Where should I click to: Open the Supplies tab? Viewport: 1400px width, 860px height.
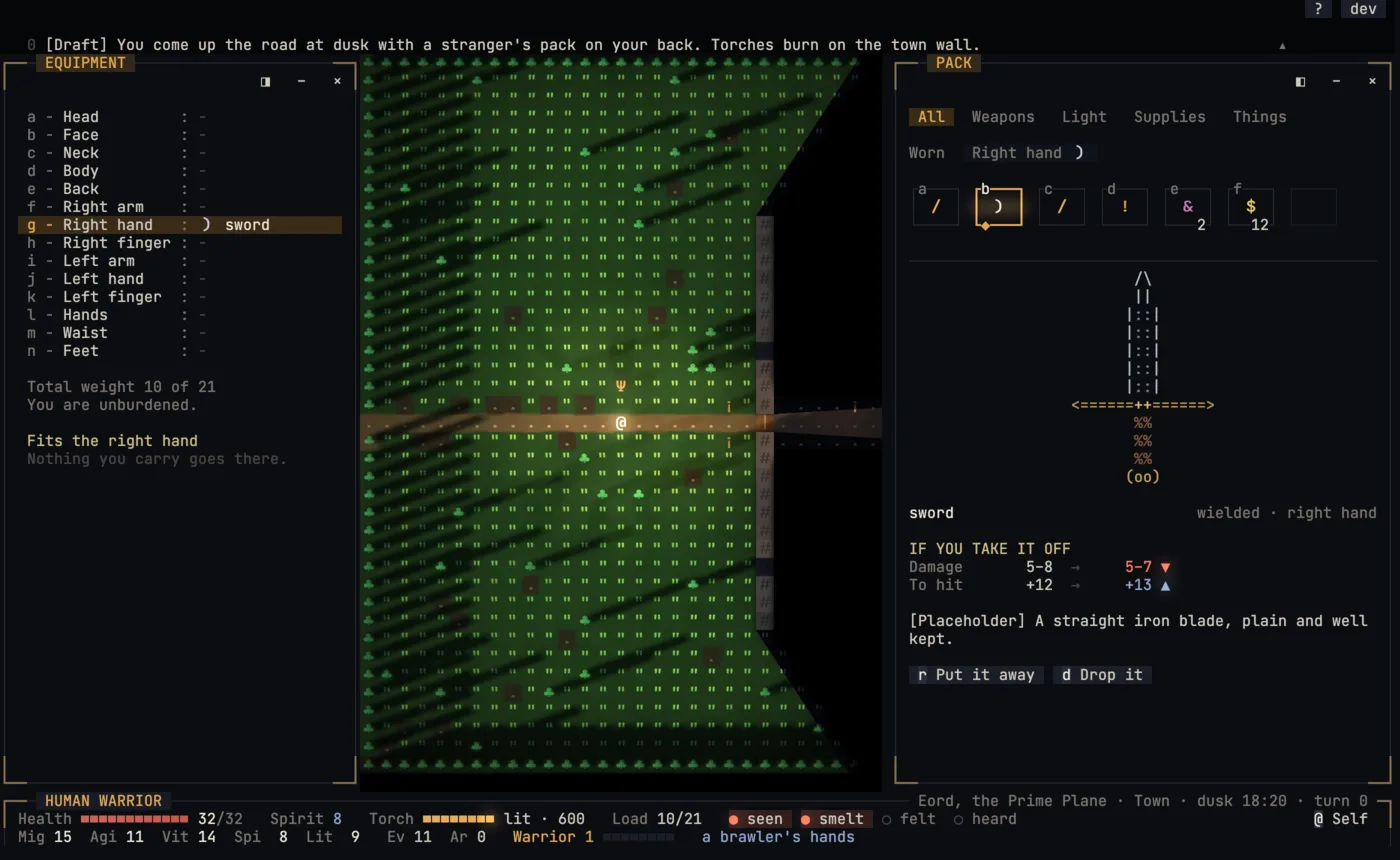click(x=1169, y=117)
